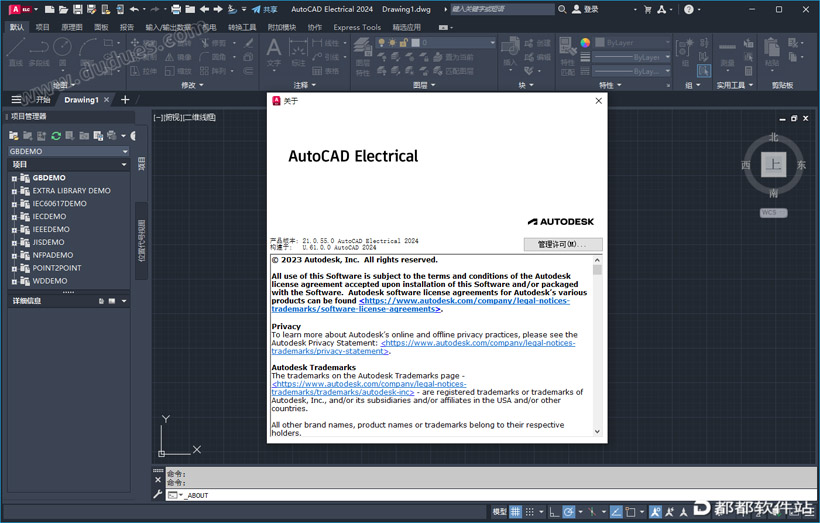Click the color wheel in Properties panel

(x=585, y=43)
